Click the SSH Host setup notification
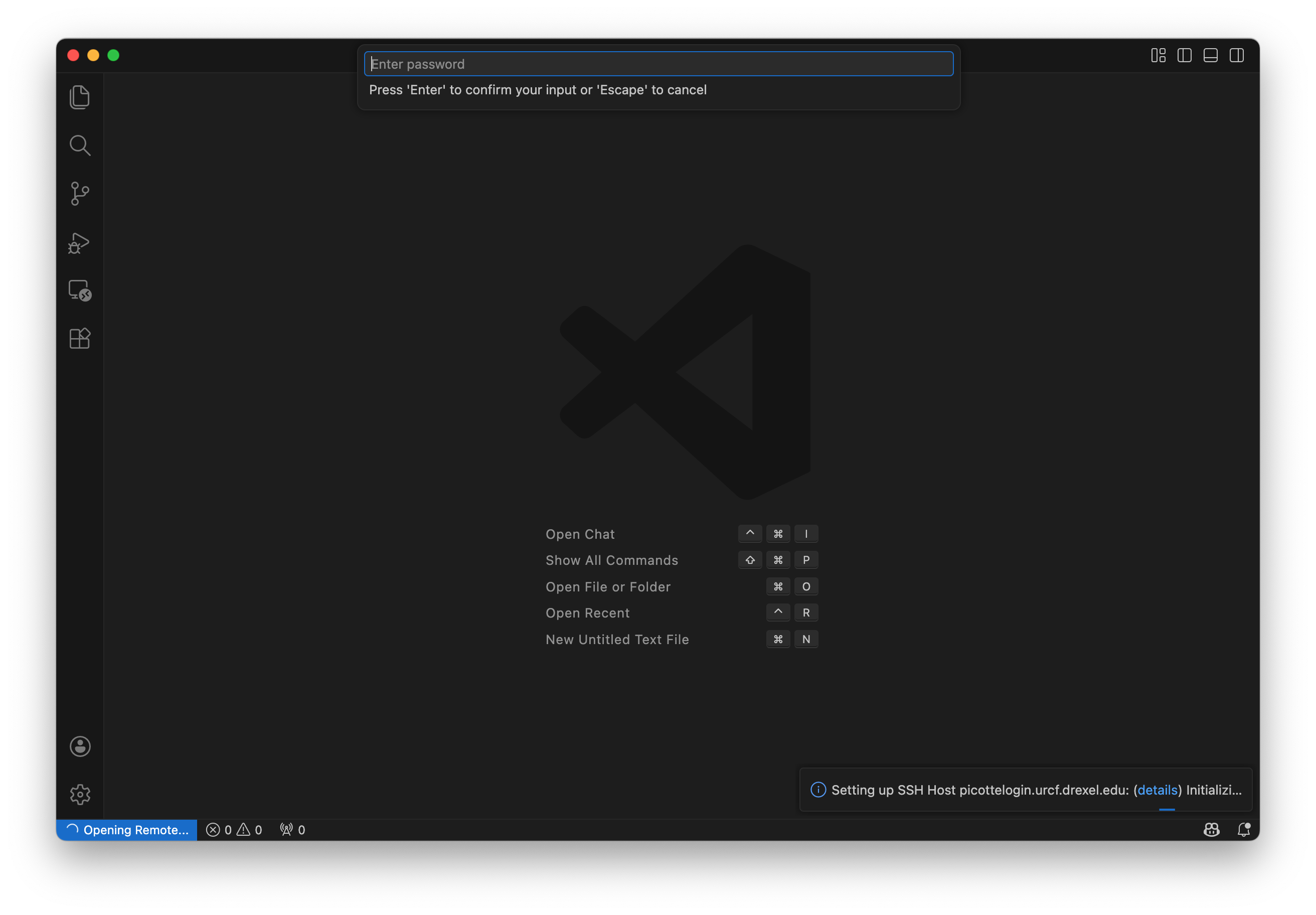Viewport: 1316px width, 915px height. tap(974, 790)
